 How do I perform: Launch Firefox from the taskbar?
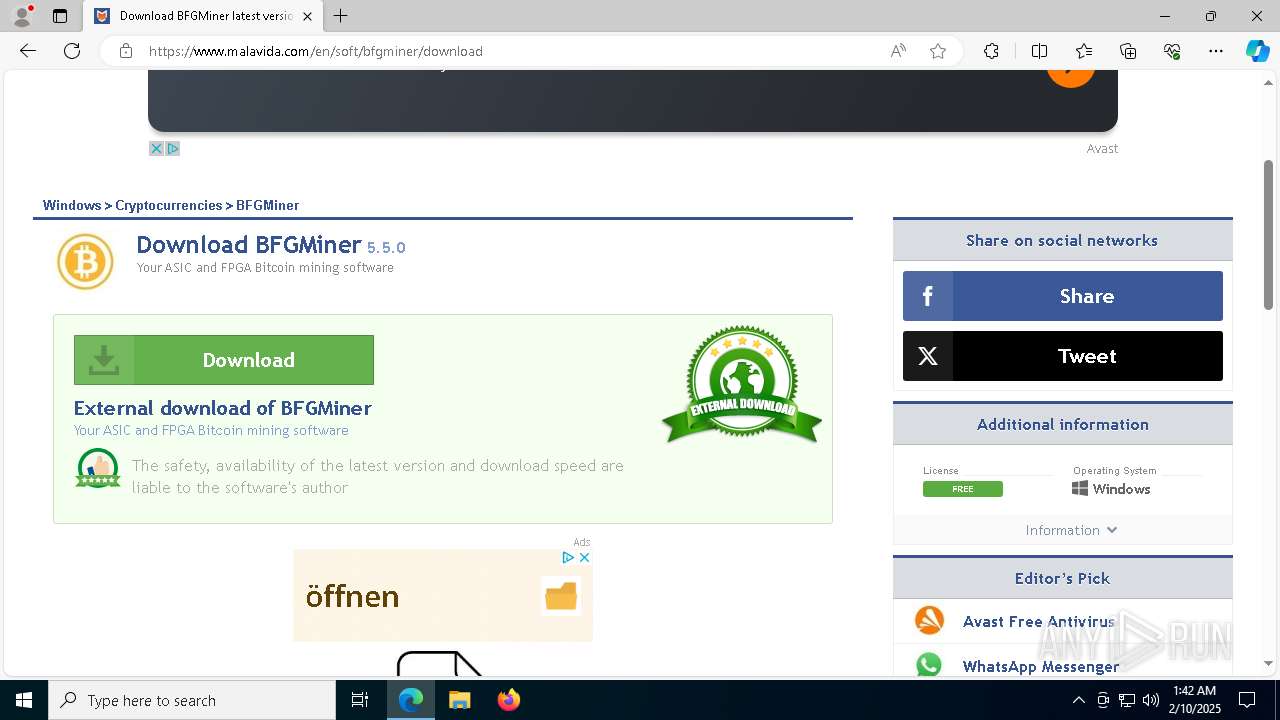[509, 700]
